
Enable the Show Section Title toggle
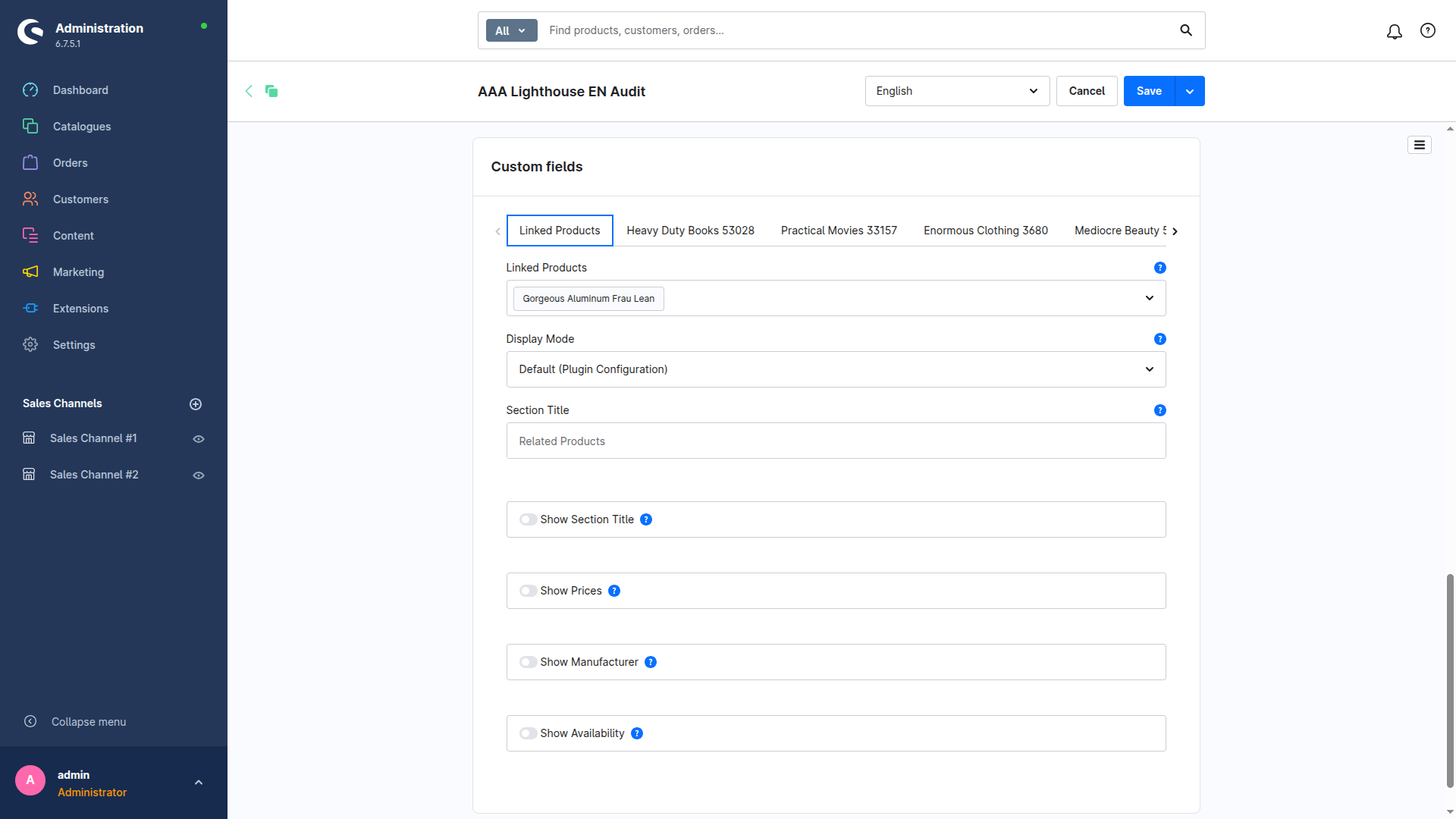(528, 519)
